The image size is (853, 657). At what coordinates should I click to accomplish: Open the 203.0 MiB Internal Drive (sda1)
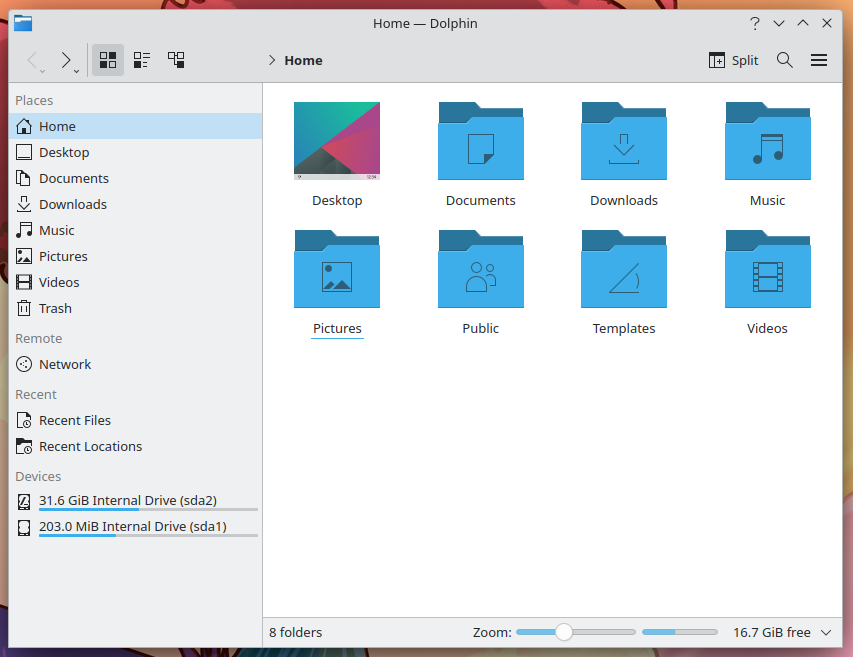point(135,527)
